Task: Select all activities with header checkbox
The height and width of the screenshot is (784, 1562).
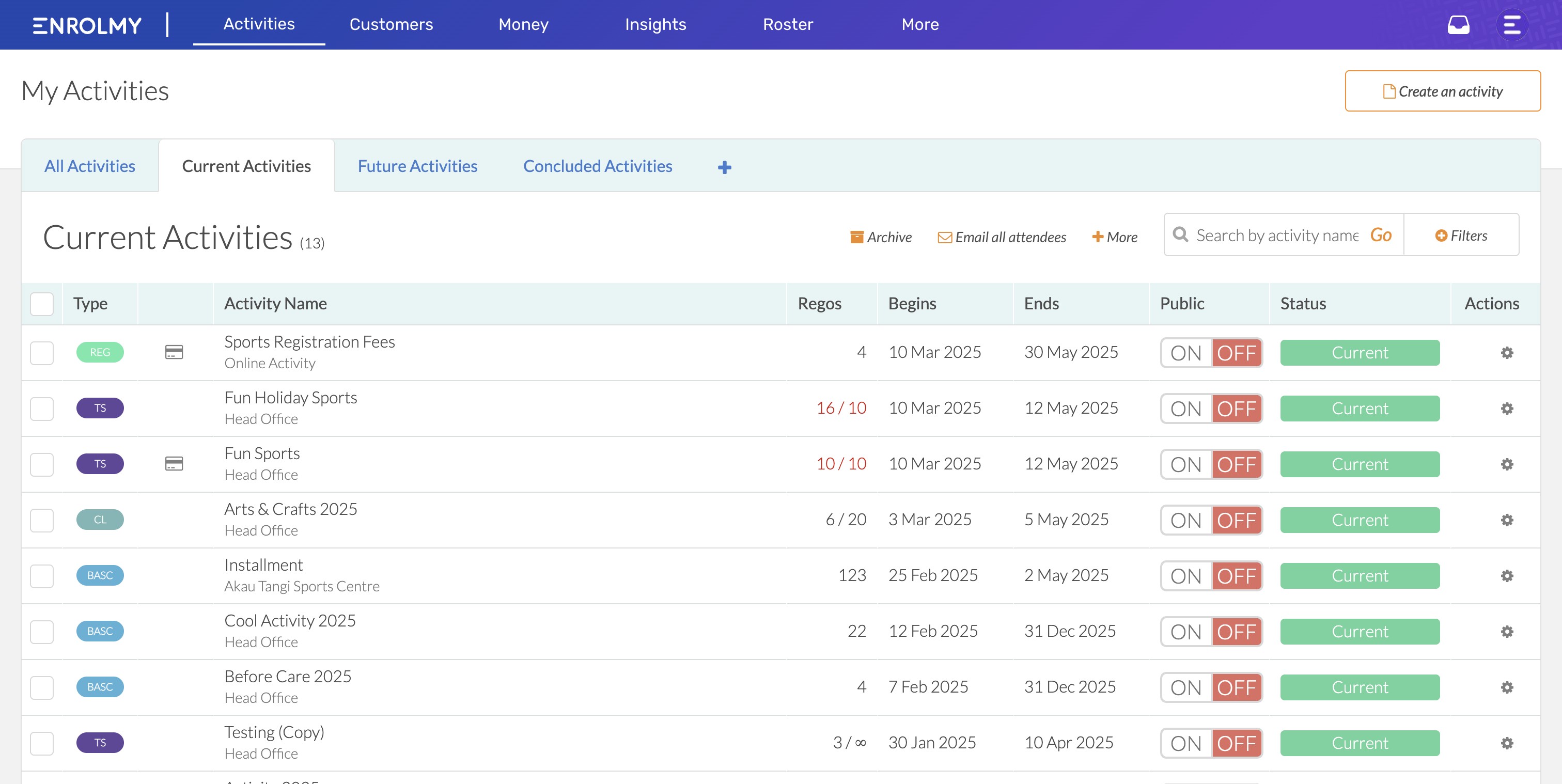Action: pos(42,304)
